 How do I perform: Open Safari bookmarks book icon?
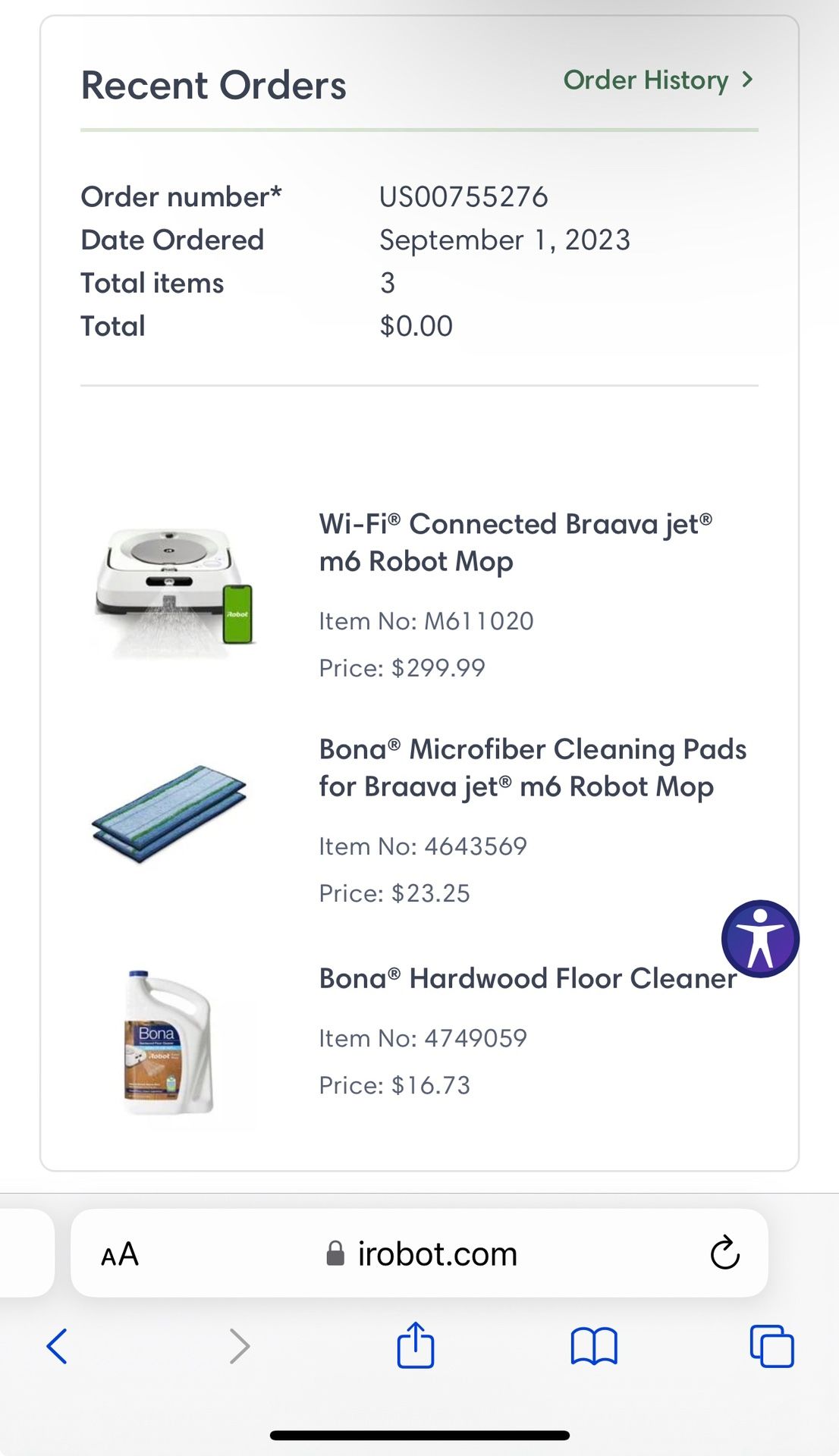pyautogui.click(x=594, y=1347)
